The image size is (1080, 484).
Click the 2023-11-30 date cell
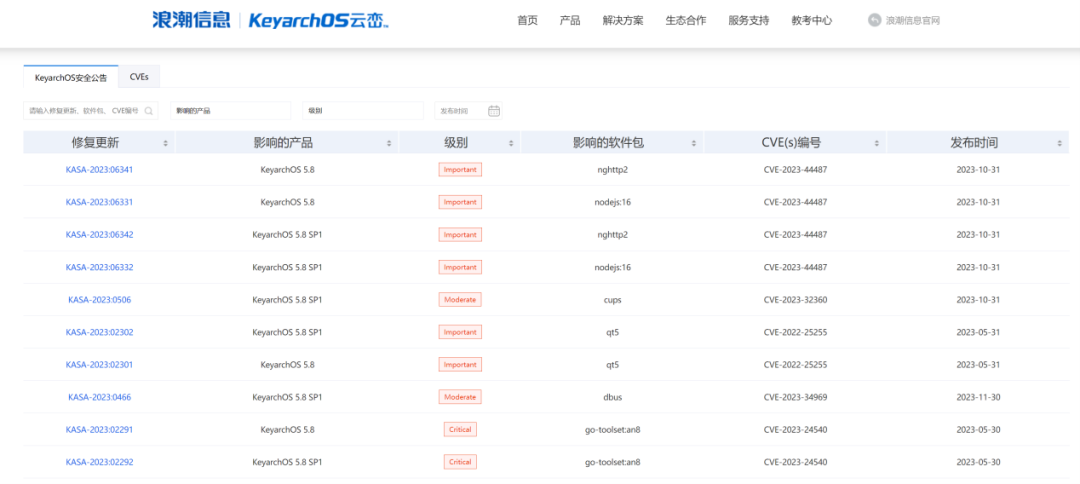(x=978, y=397)
